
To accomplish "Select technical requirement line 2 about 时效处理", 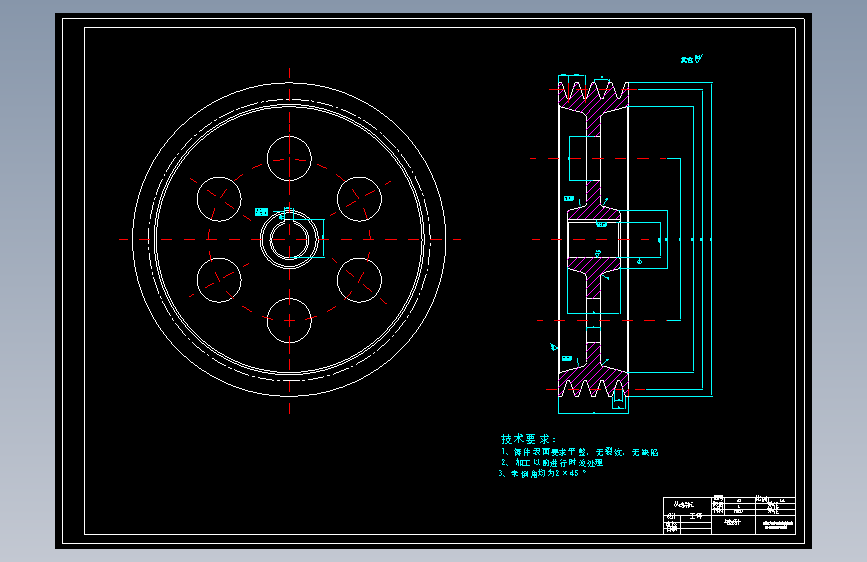I will [552, 462].
